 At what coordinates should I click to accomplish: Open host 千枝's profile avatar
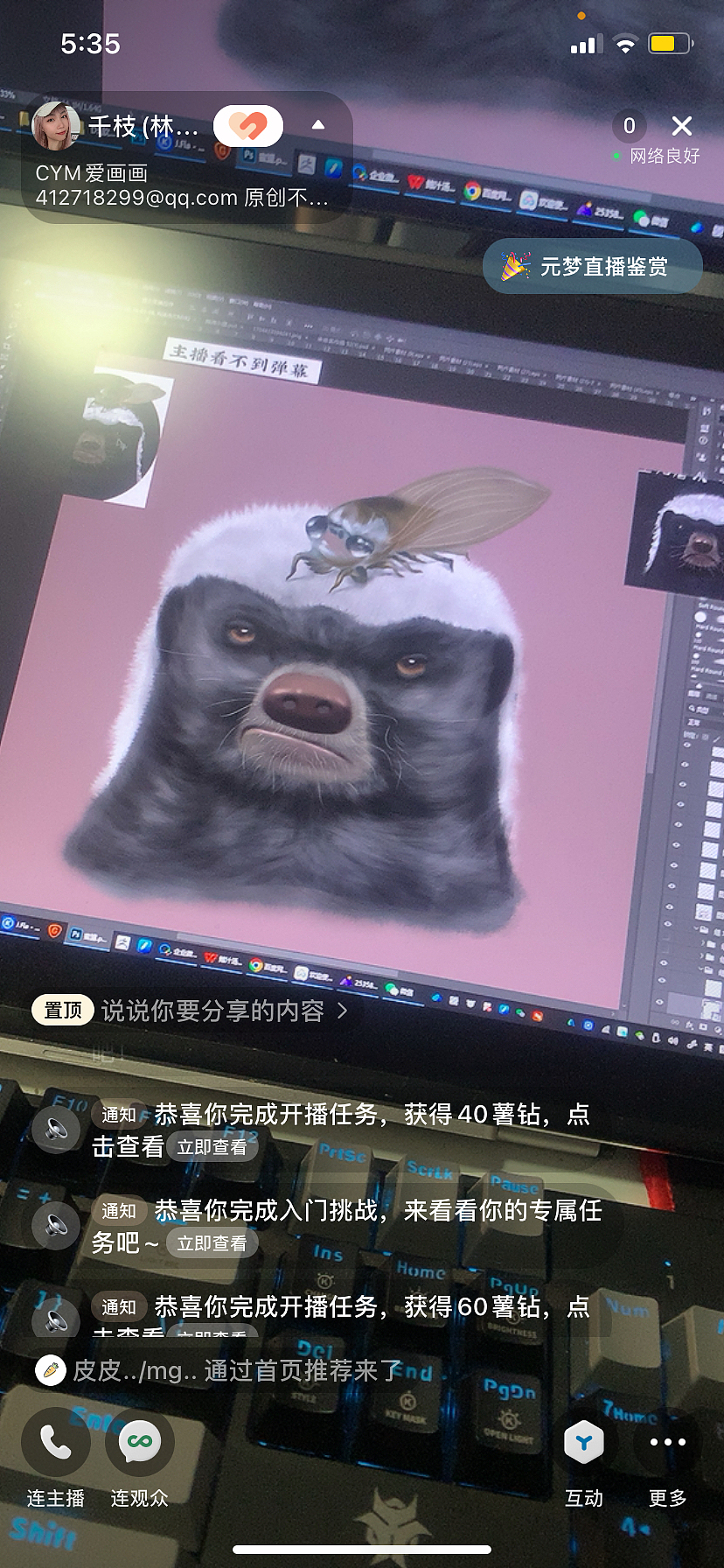[56, 126]
